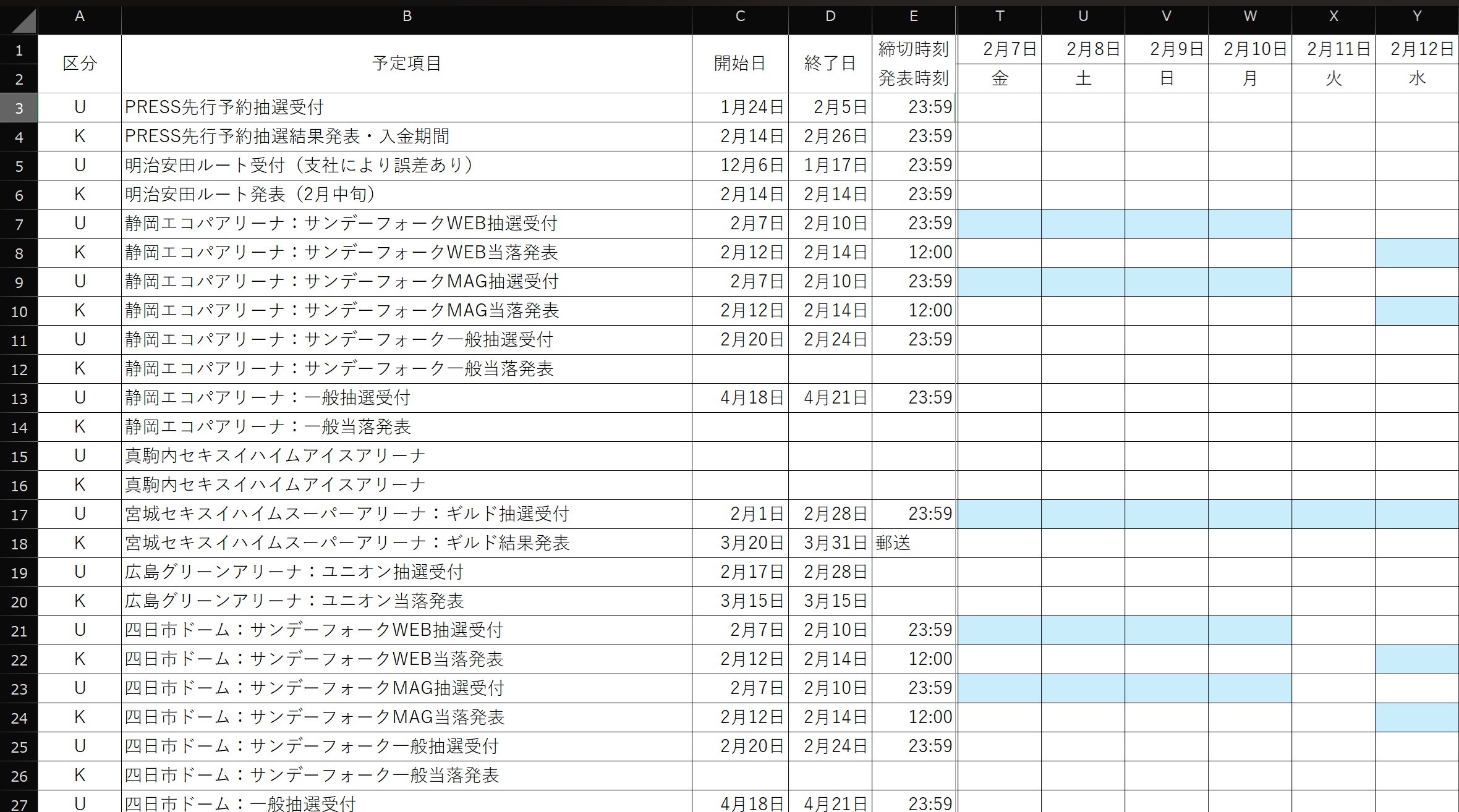Click blue 2月7日 cell in row 7
This screenshot has width=1459, height=812.
pyautogui.click(x=1000, y=224)
